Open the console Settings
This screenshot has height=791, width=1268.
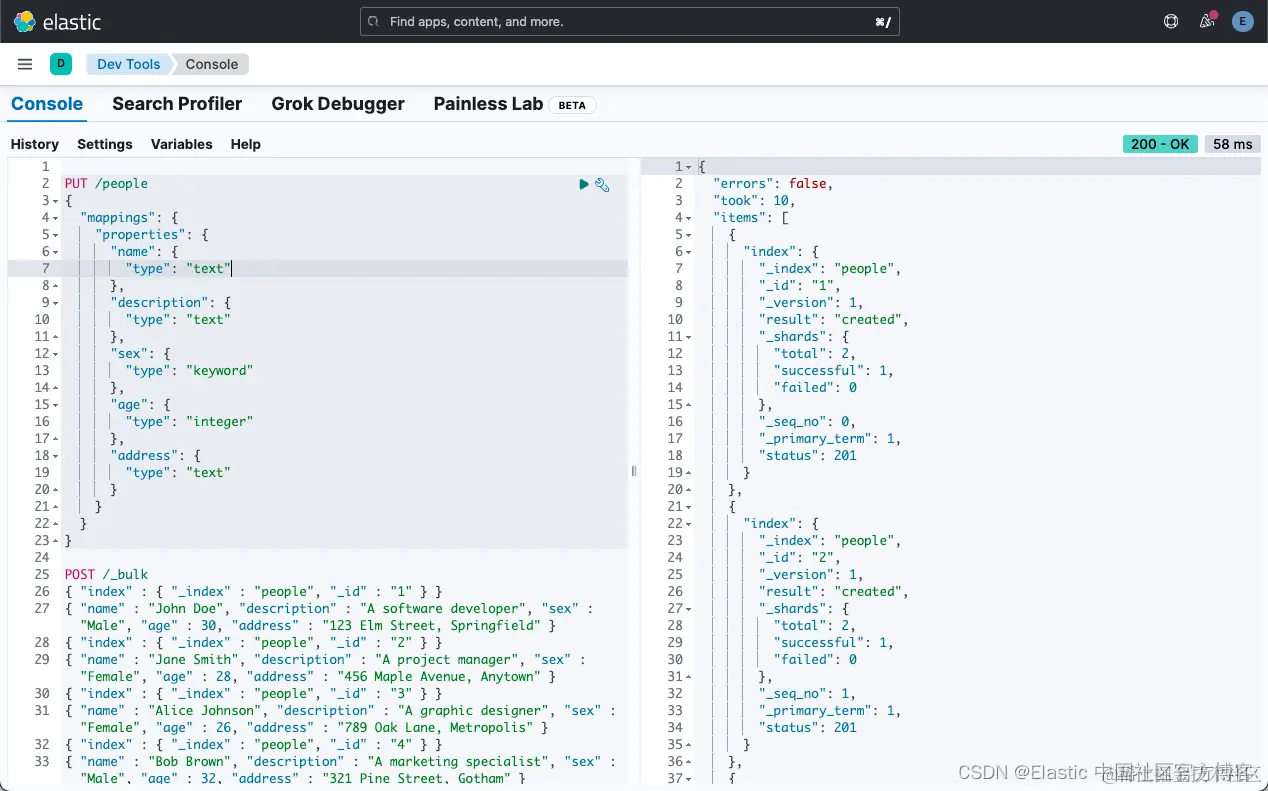click(105, 144)
